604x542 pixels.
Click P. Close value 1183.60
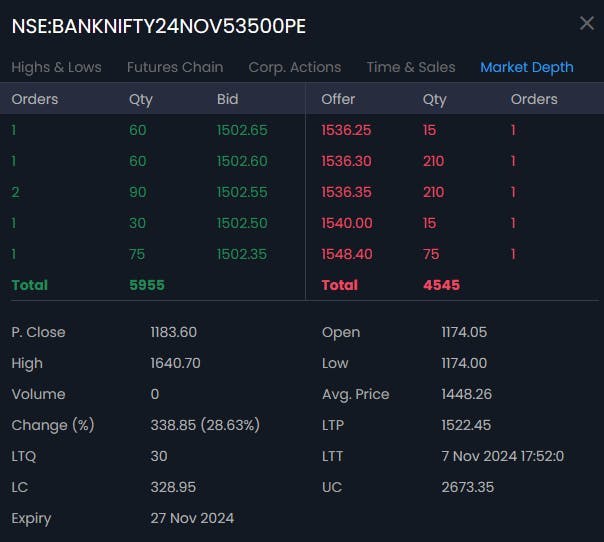(x=173, y=332)
